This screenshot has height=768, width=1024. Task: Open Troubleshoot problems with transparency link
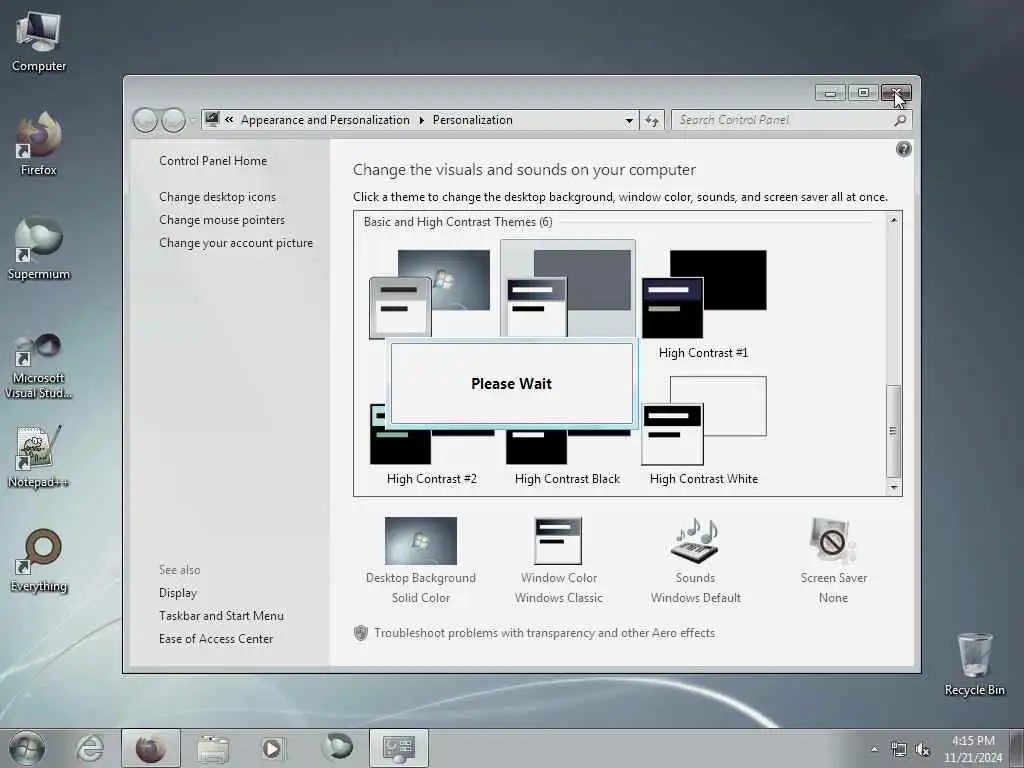[544, 633]
